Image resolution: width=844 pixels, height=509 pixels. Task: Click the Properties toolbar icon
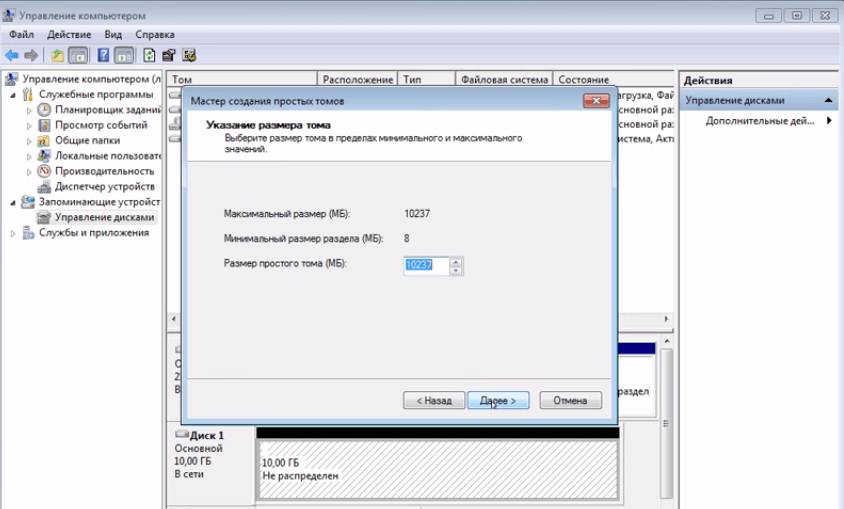169,55
